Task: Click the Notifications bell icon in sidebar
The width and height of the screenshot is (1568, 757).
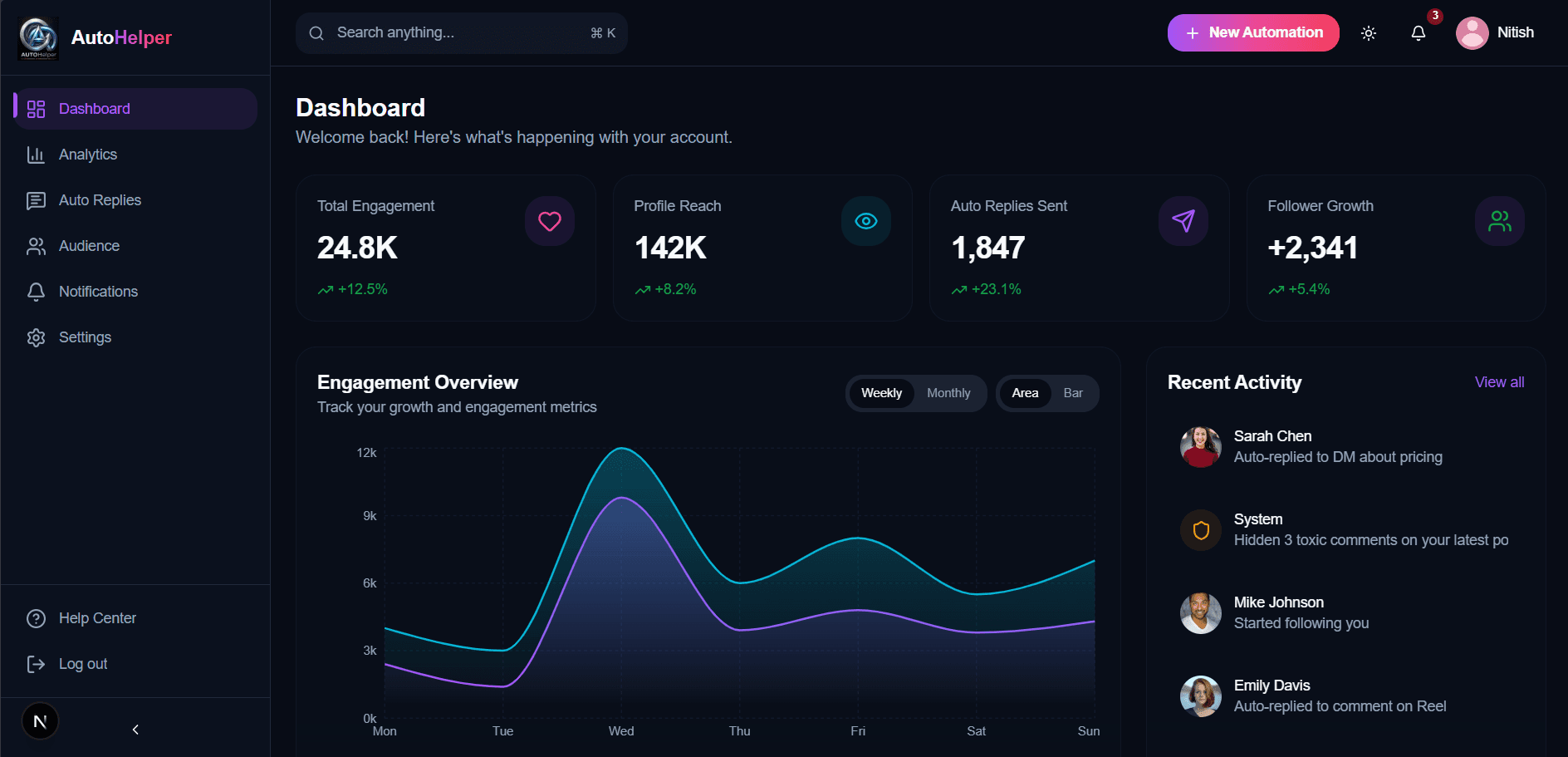Action: click(36, 291)
